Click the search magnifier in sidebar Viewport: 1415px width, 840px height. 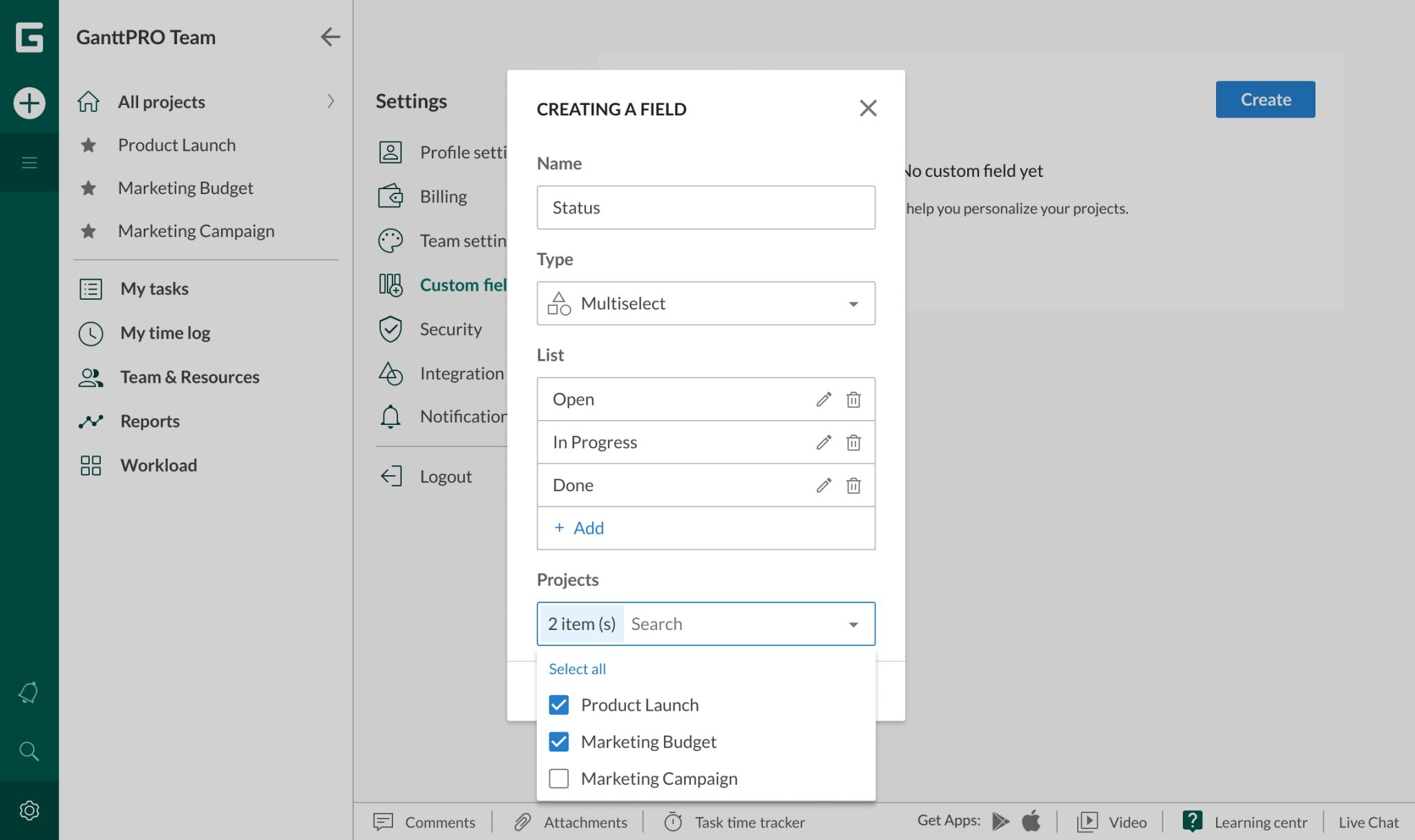click(29, 751)
